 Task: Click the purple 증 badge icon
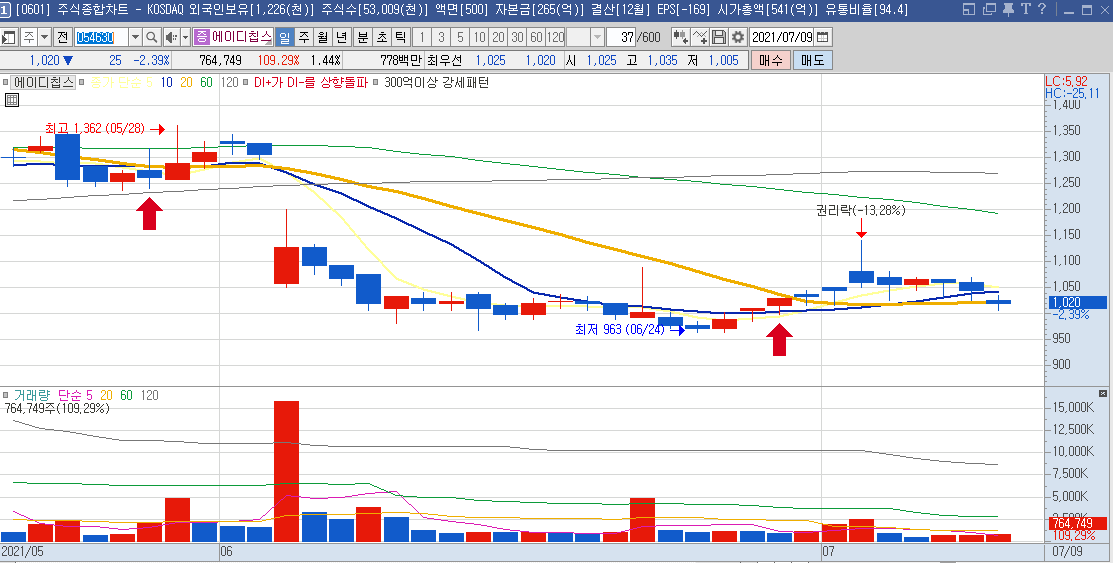(x=202, y=37)
